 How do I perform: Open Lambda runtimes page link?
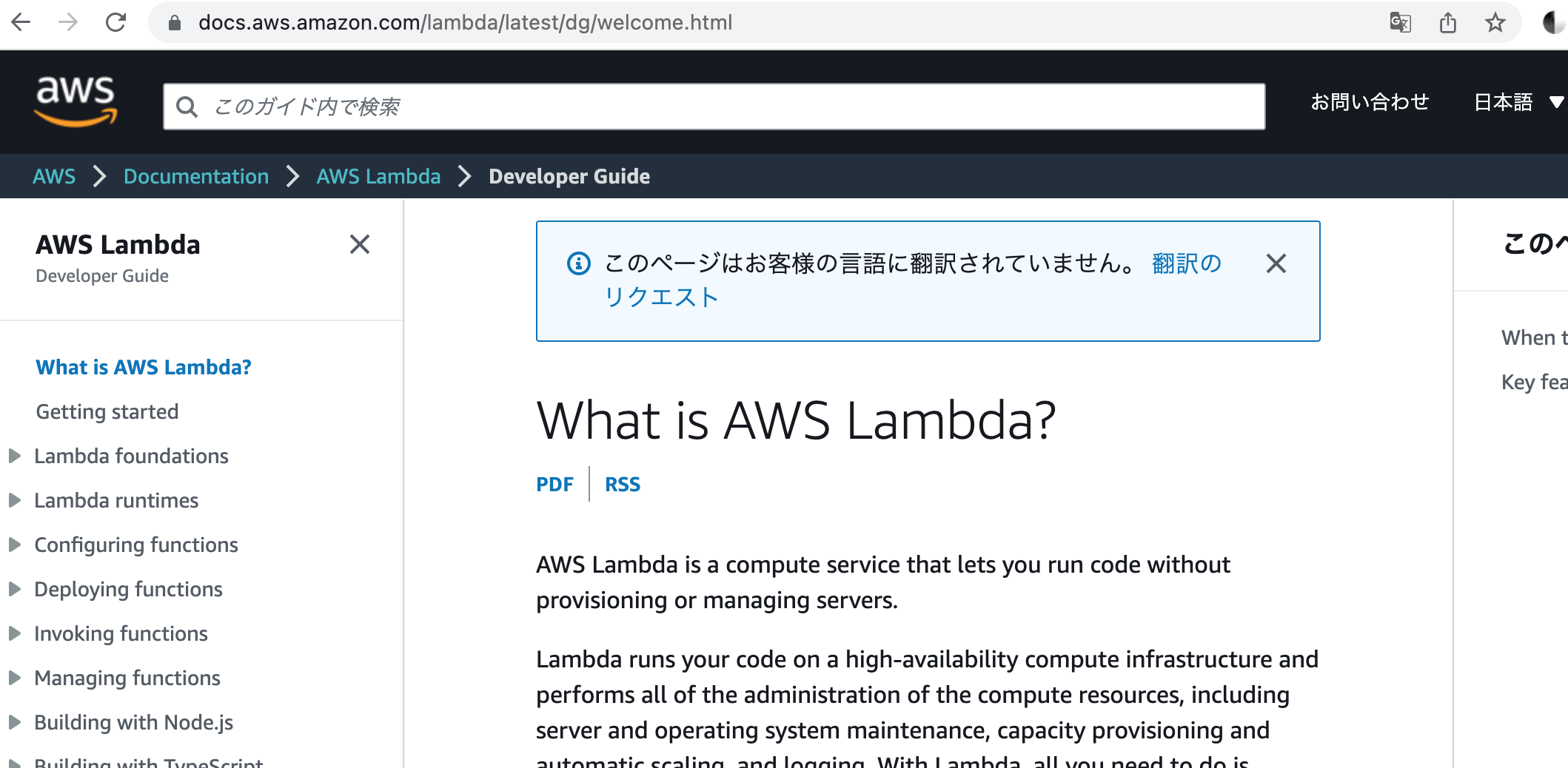[116, 500]
